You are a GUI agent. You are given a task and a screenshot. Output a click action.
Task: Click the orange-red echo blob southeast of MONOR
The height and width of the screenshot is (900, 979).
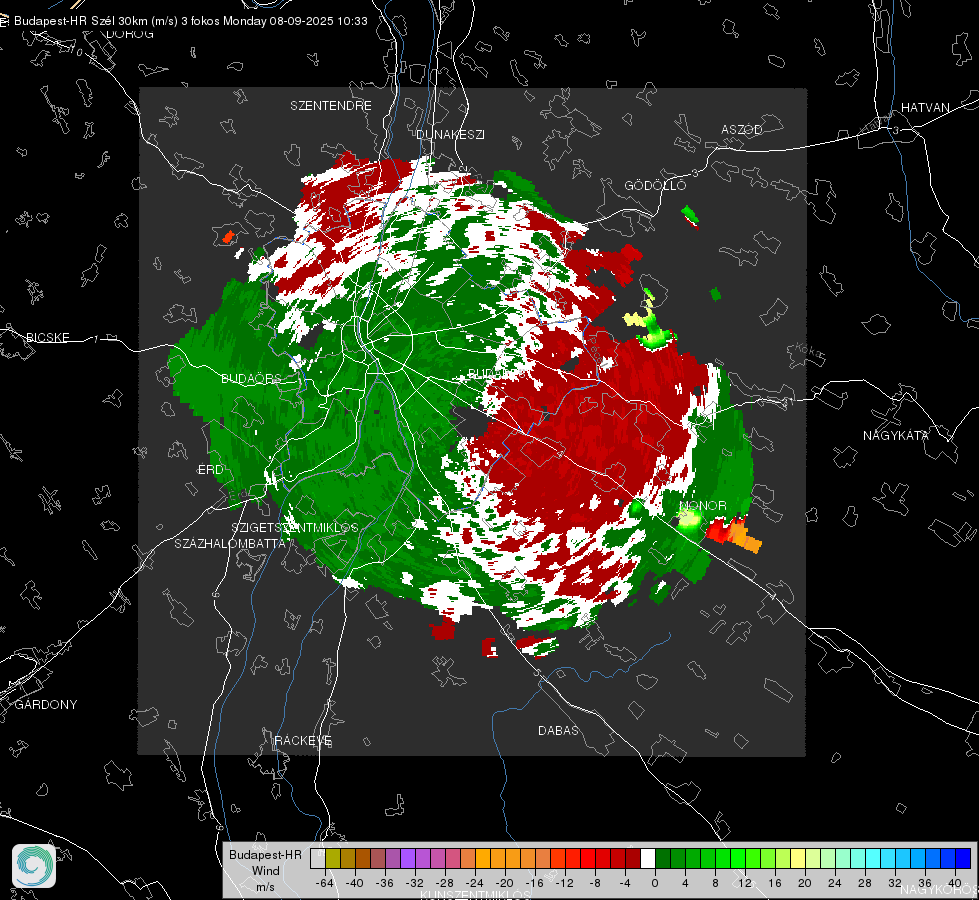734,534
